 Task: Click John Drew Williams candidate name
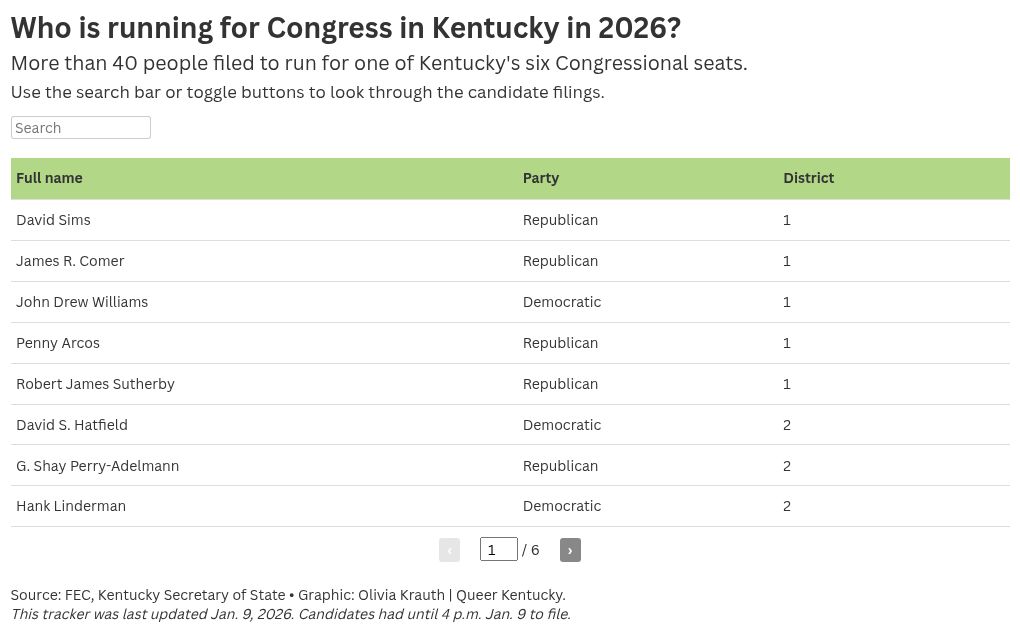pyautogui.click(x=82, y=302)
